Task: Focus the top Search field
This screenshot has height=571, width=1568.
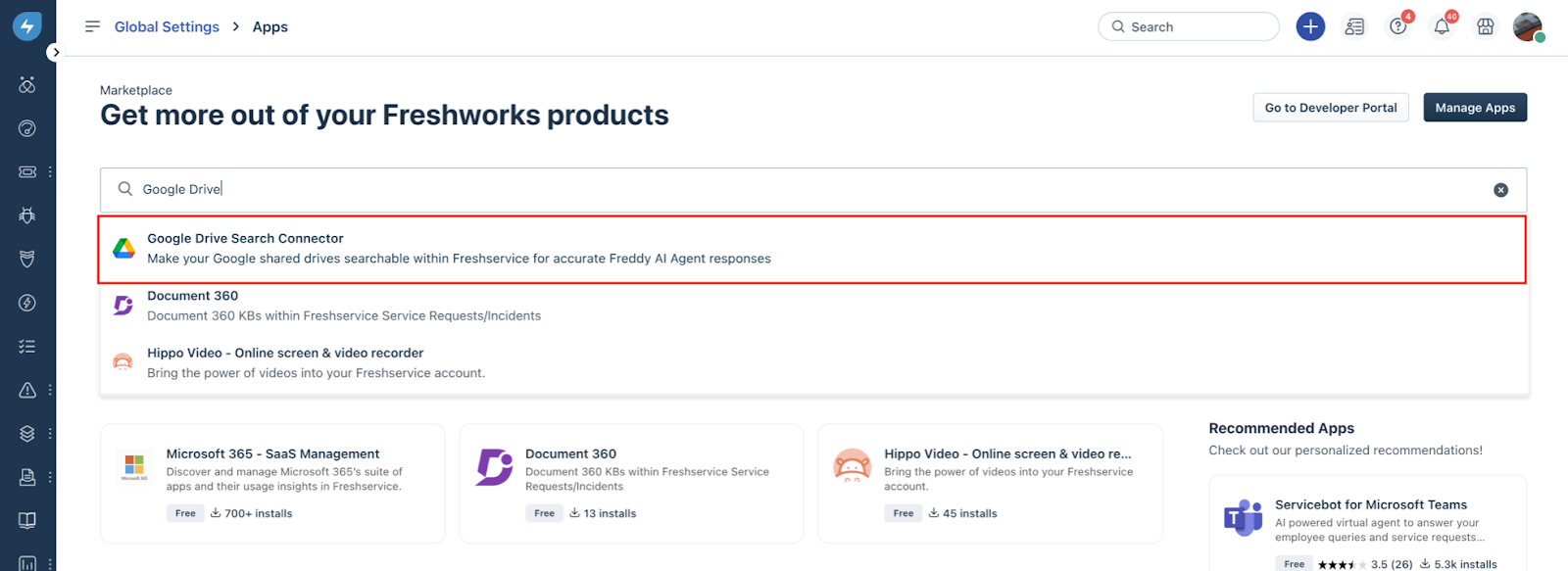Action: pos(1188,26)
